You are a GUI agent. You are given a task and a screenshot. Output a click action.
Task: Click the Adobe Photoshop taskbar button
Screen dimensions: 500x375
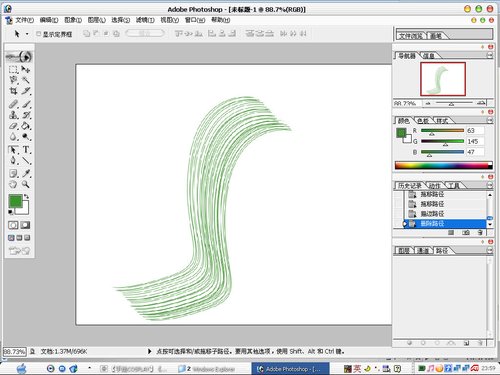pyautogui.click(x=290, y=369)
